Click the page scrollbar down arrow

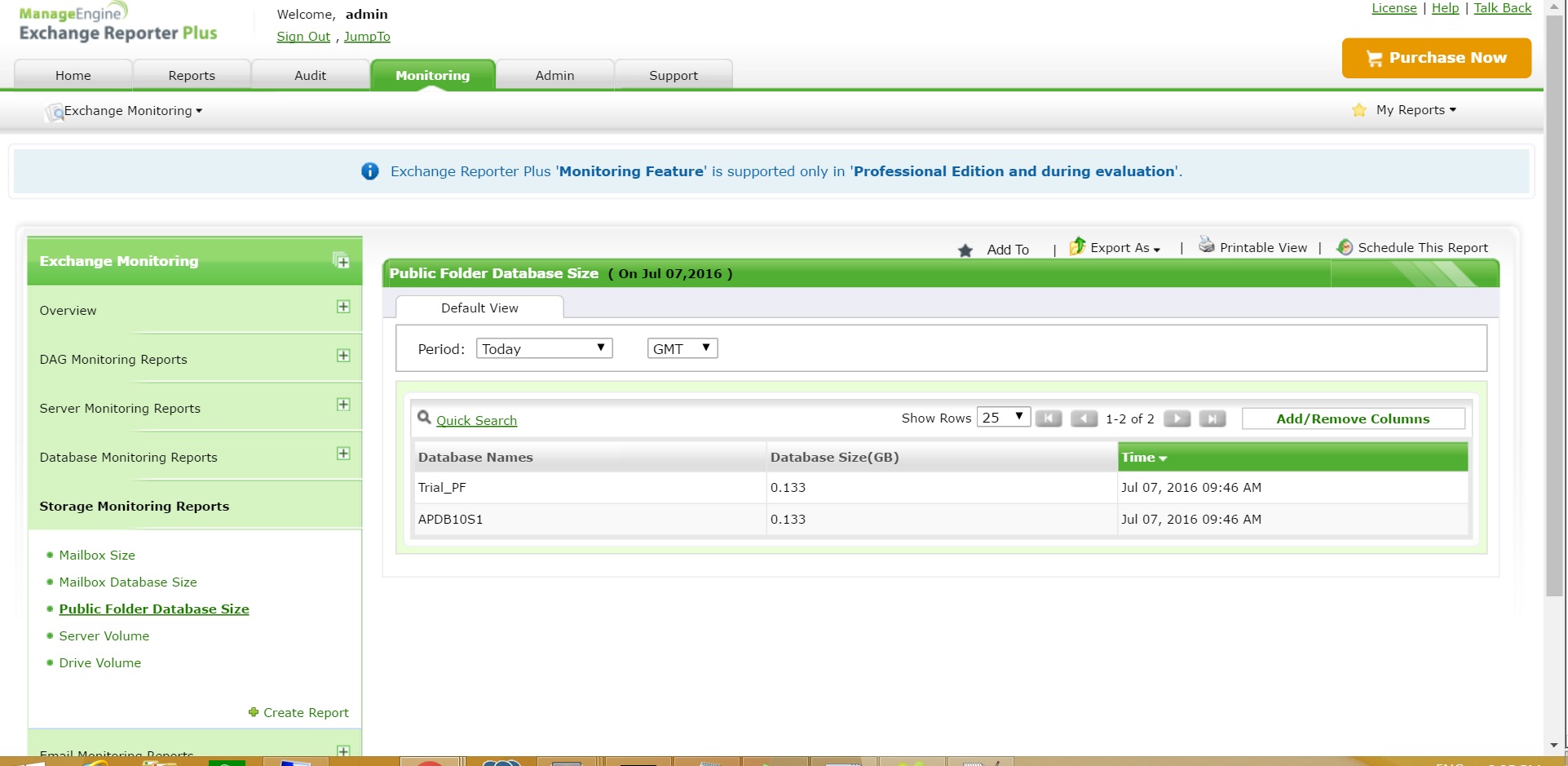pos(1554,745)
